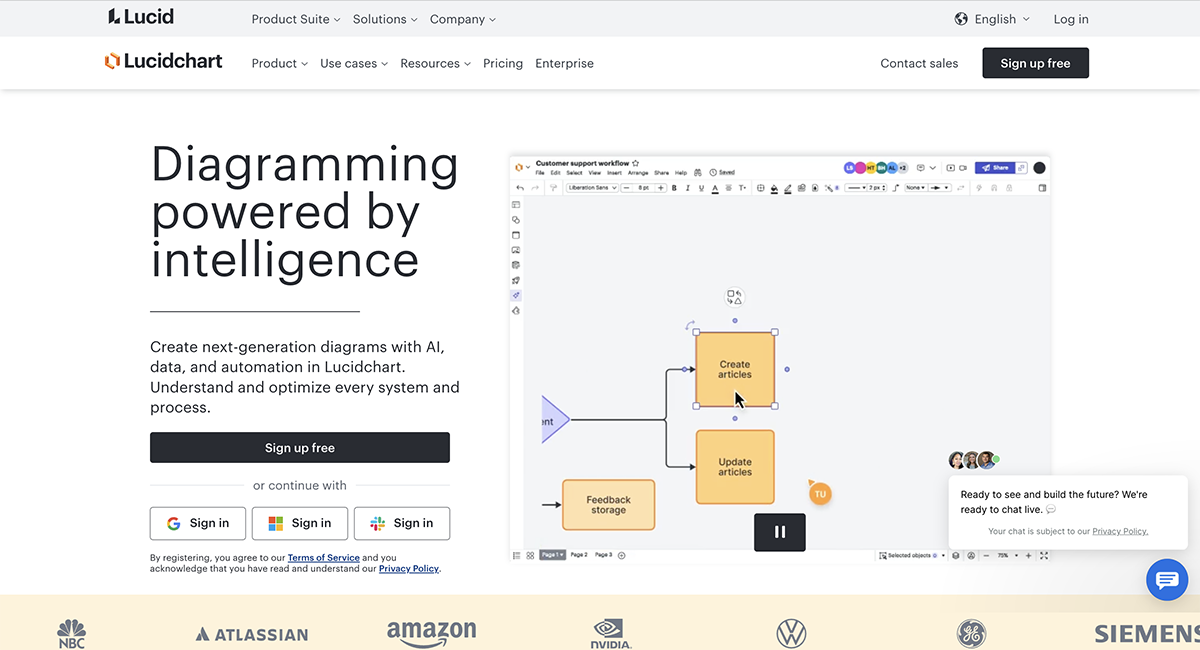The height and width of the screenshot is (650, 1200).
Task: Switch to the Page 2 tab
Action: coord(578,555)
